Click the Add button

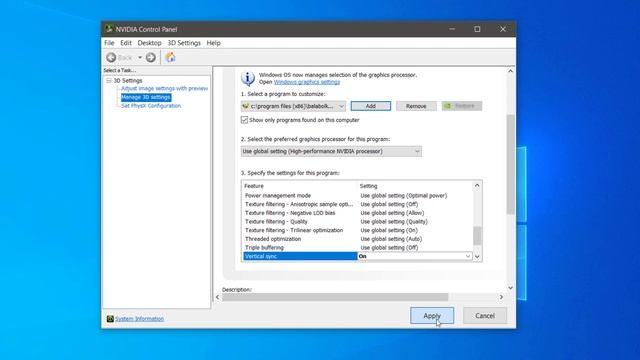(371, 106)
